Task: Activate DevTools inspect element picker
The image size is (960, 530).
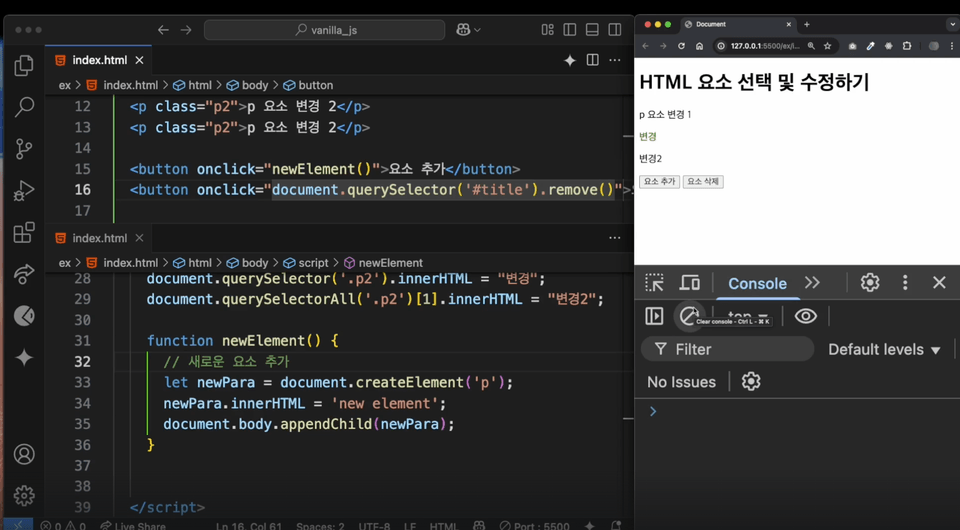Action: pos(654,282)
